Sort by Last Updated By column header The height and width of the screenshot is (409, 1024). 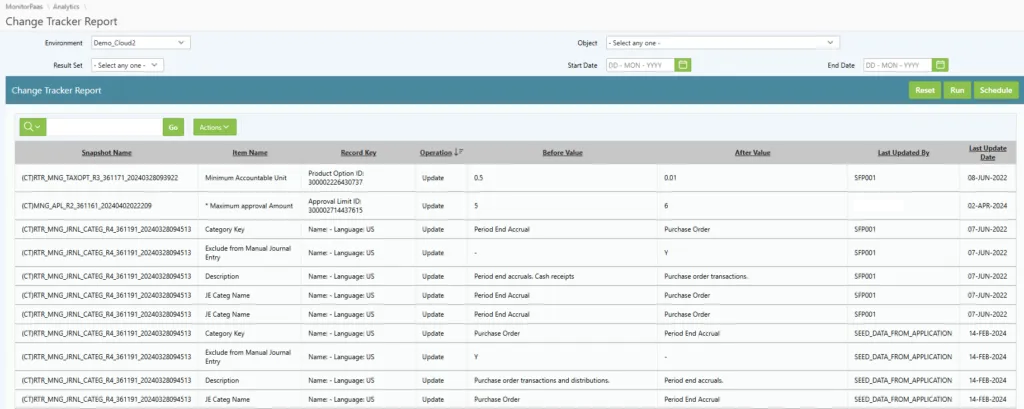(x=903, y=153)
